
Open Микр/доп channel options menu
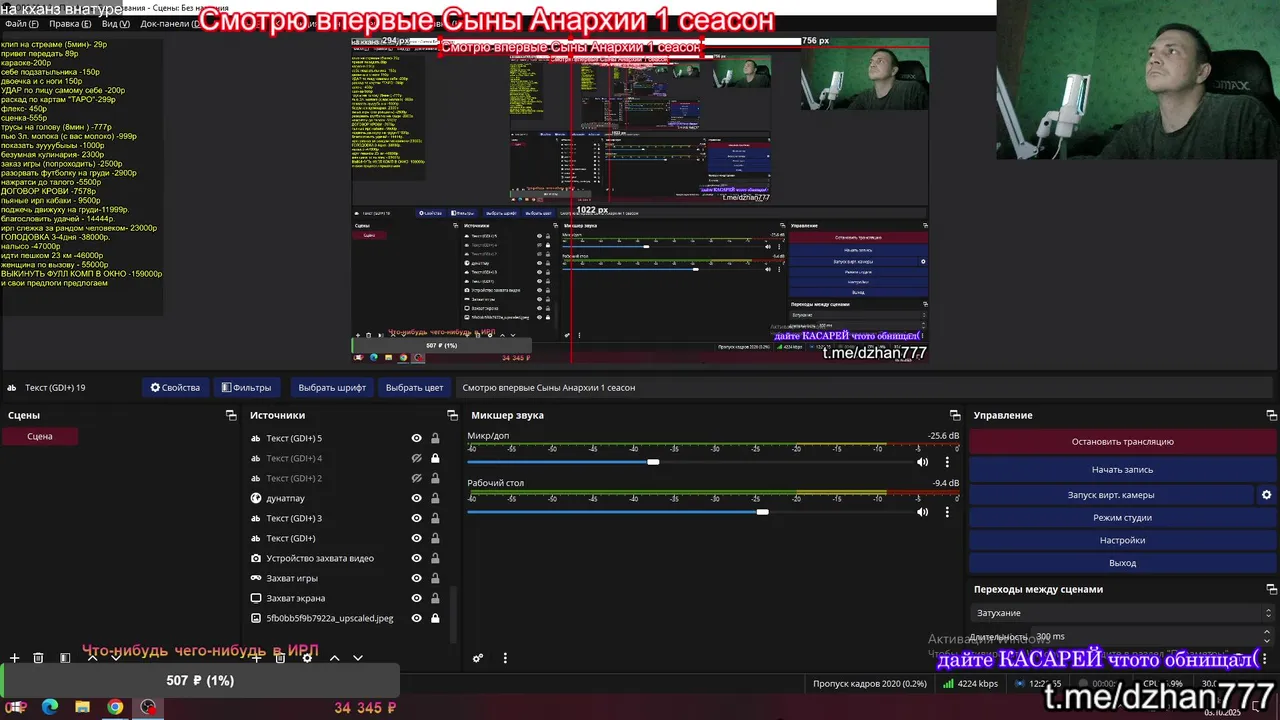click(947, 462)
